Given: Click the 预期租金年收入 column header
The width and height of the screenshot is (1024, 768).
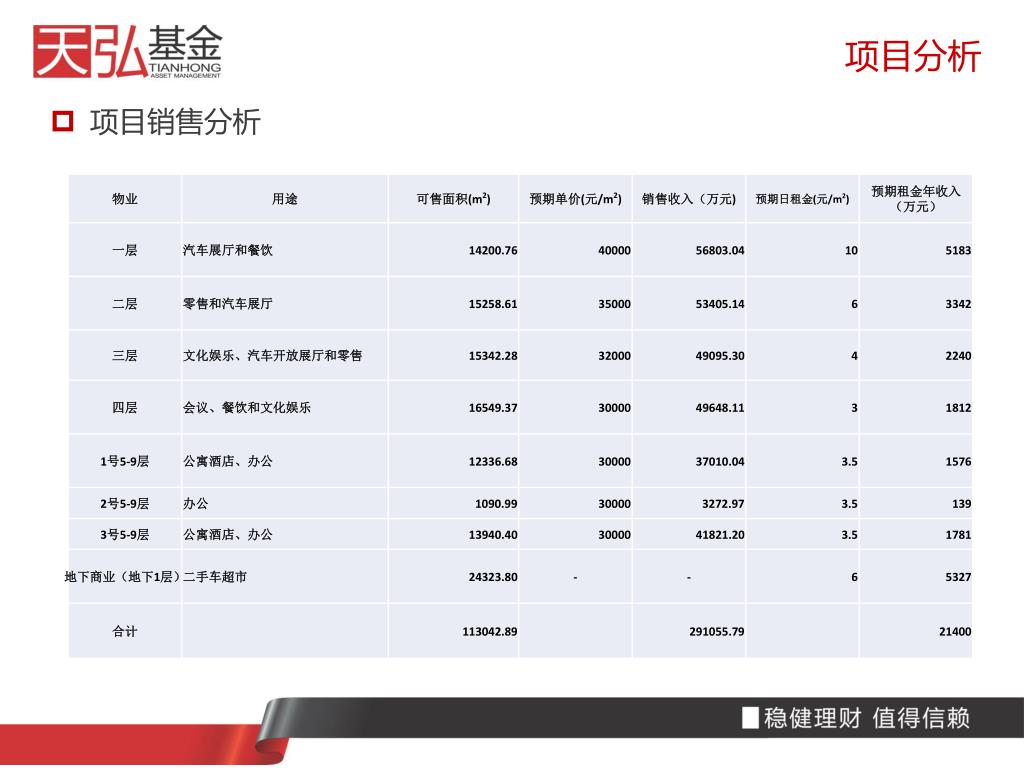Looking at the screenshot, I should coord(916,199).
